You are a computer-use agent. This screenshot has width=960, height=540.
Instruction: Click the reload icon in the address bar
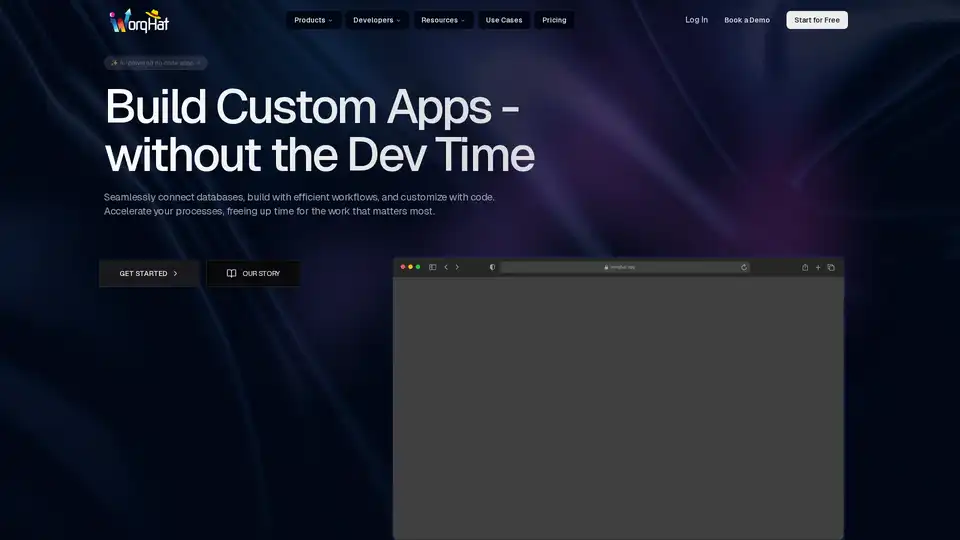744,267
